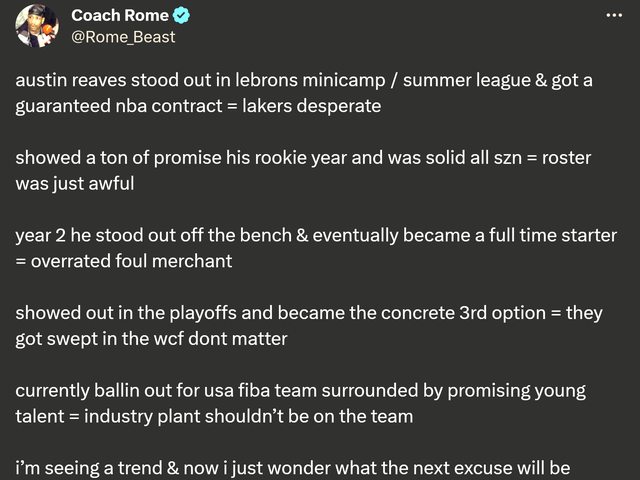Open the @Rome_Beast handle link
The height and width of the screenshot is (480, 640).
(123, 37)
